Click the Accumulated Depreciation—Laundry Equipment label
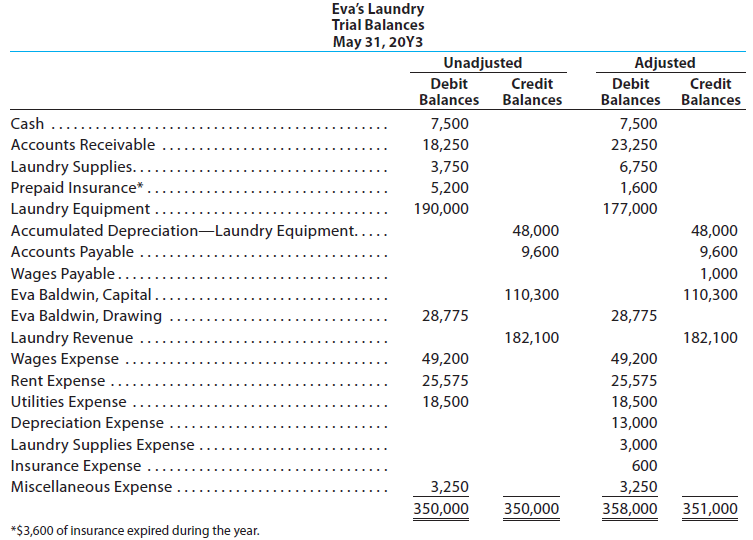 (183, 231)
